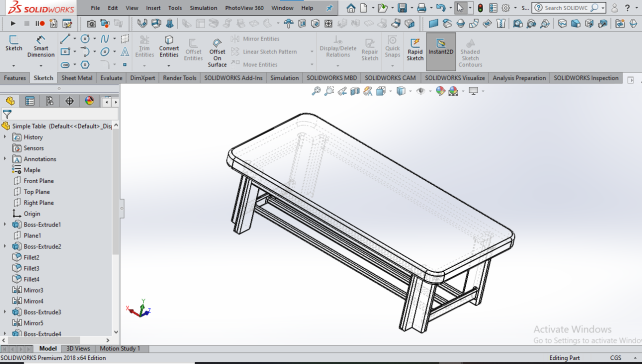Select the Line sketch tool
Image resolution: width=642 pixels, height=364 pixels.
click(x=65, y=39)
